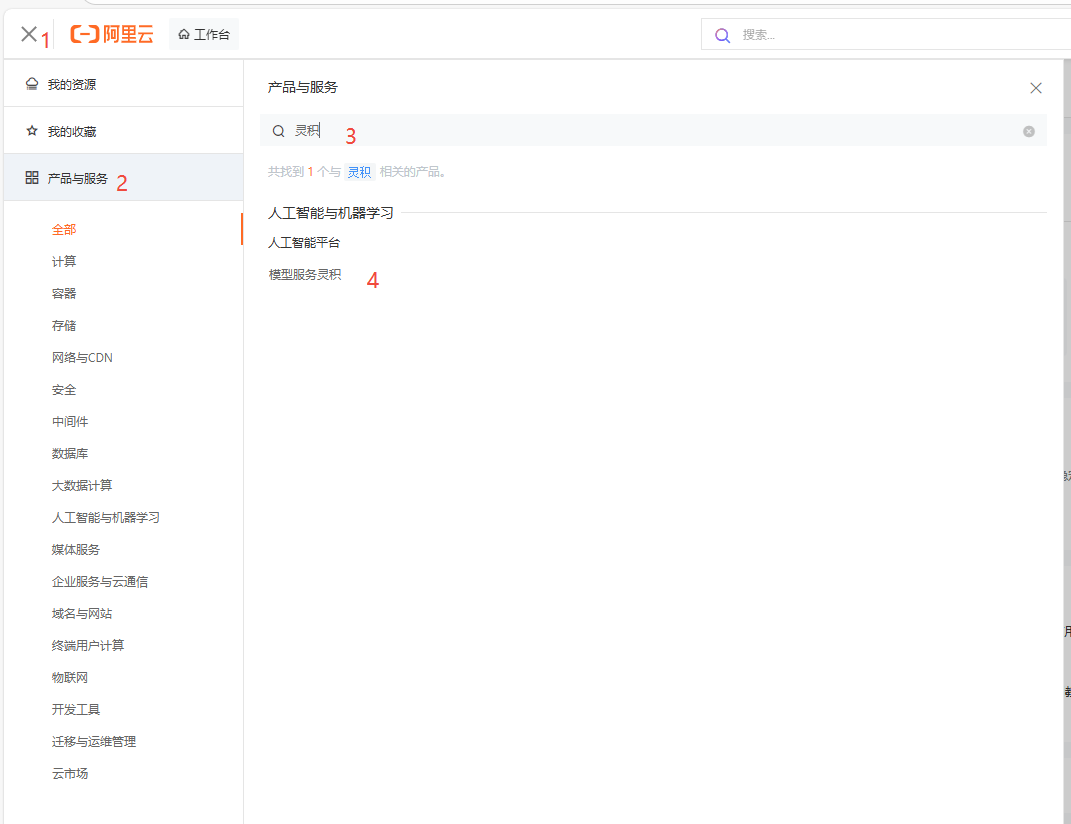1071x824 pixels.
Task: Select the 开发工具 category
Action: (x=76, y=710)
